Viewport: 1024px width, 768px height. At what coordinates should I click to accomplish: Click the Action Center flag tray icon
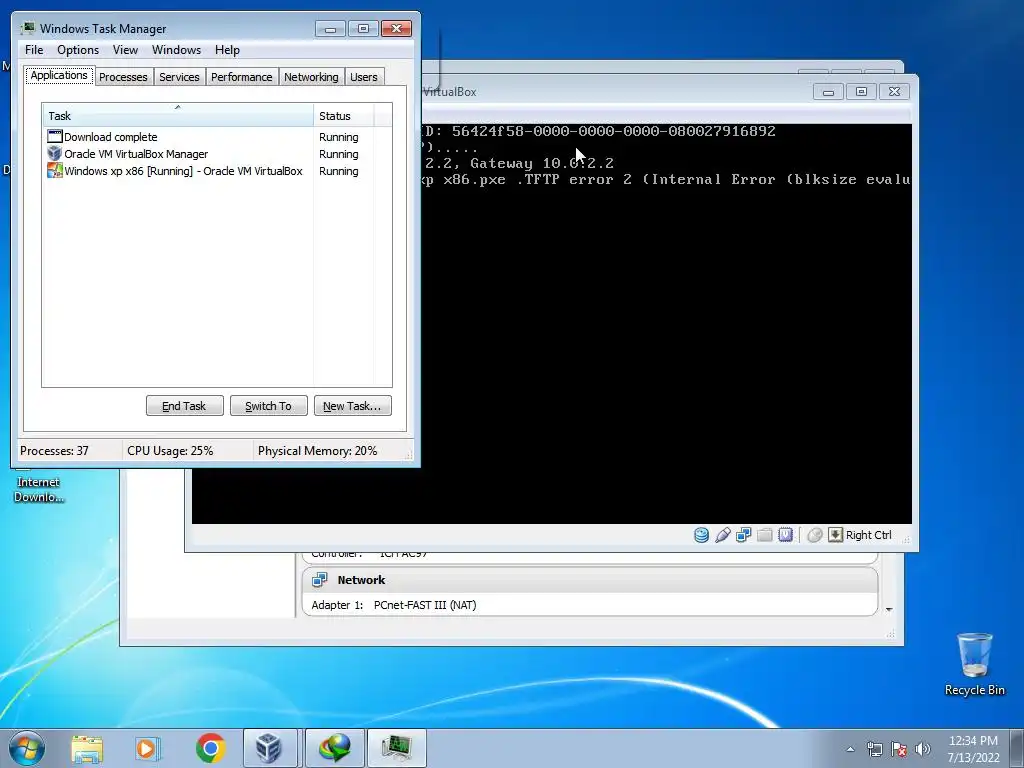pos(899,749)
